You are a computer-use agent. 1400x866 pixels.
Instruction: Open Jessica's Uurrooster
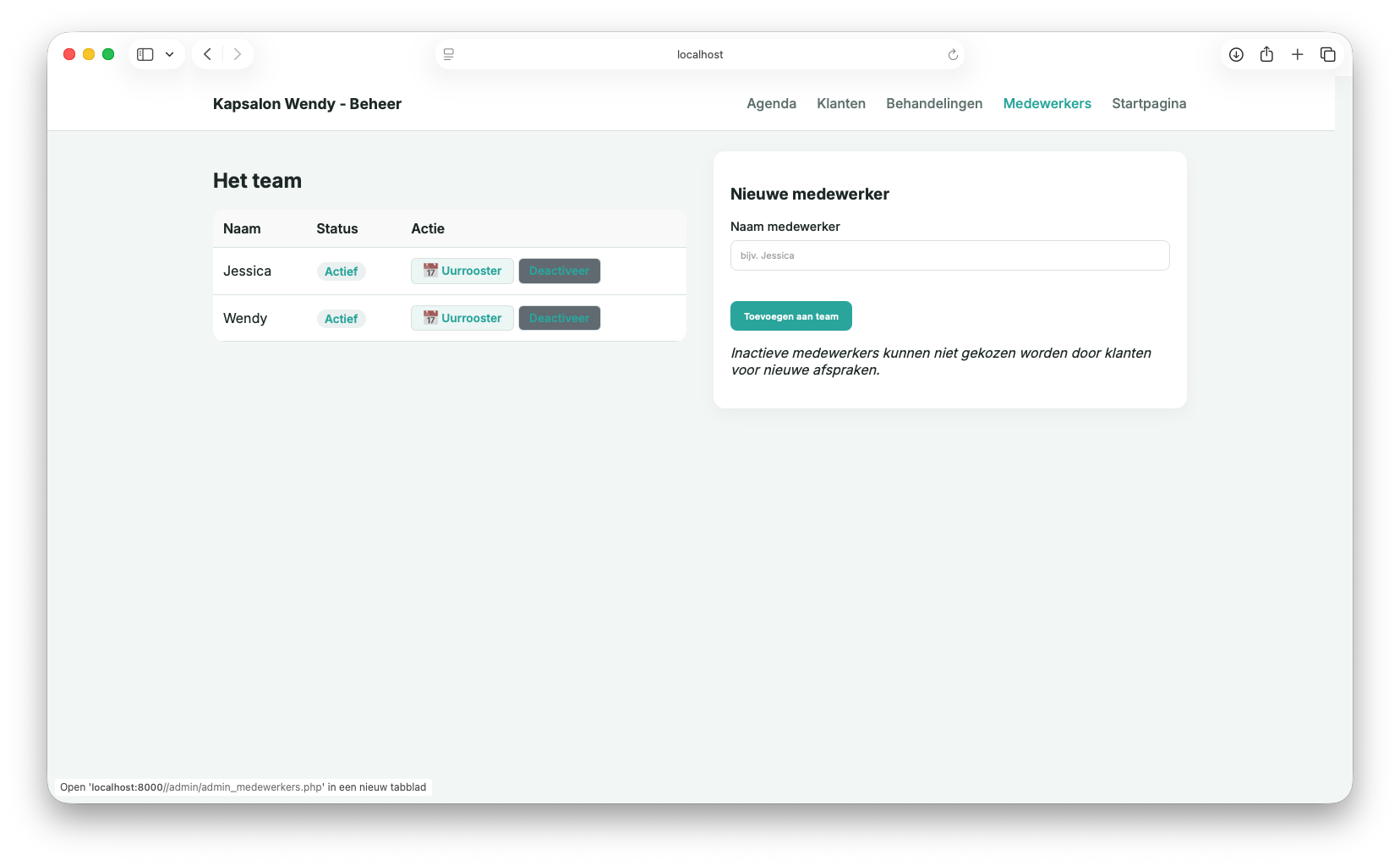coord(462,271)
